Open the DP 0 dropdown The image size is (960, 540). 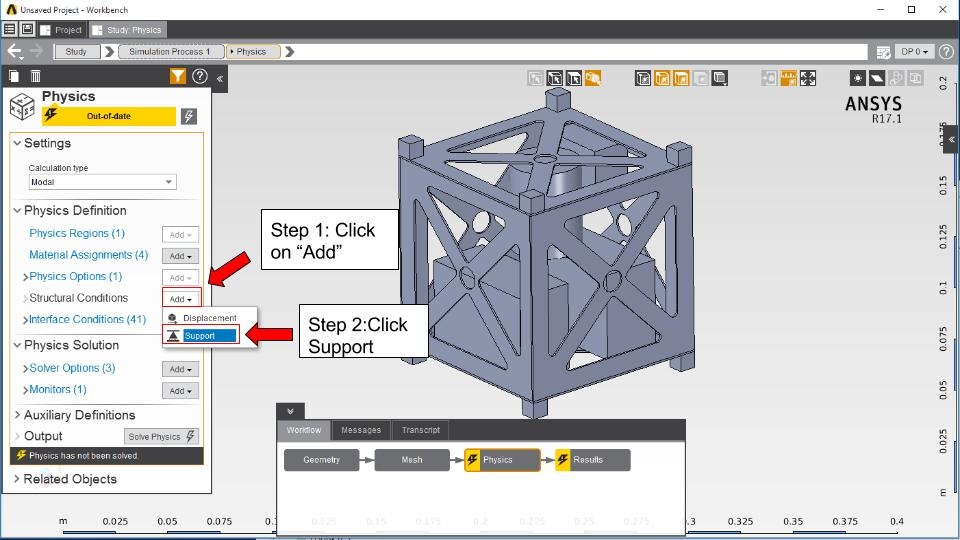click(915, 51)
